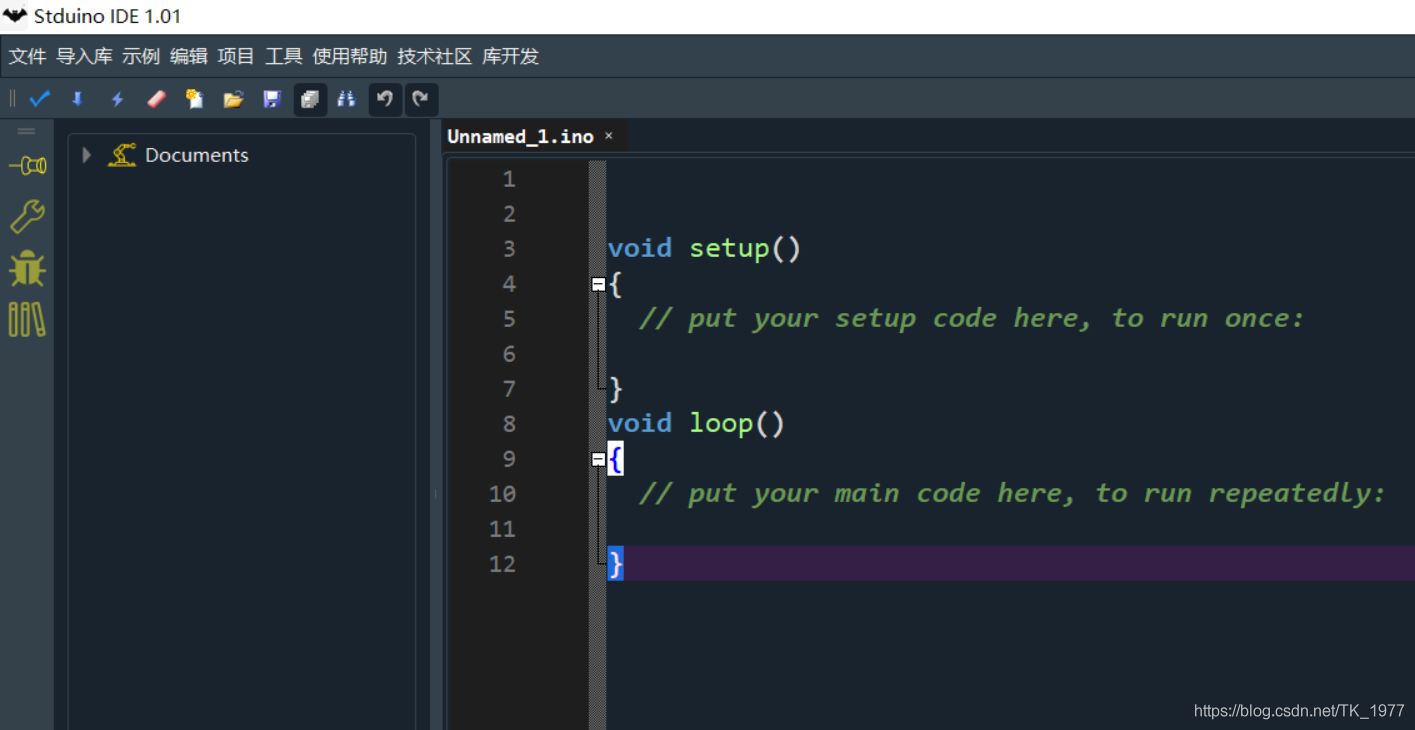
Task: Click on line number 6 in gutter
Action: pos(509,354)
